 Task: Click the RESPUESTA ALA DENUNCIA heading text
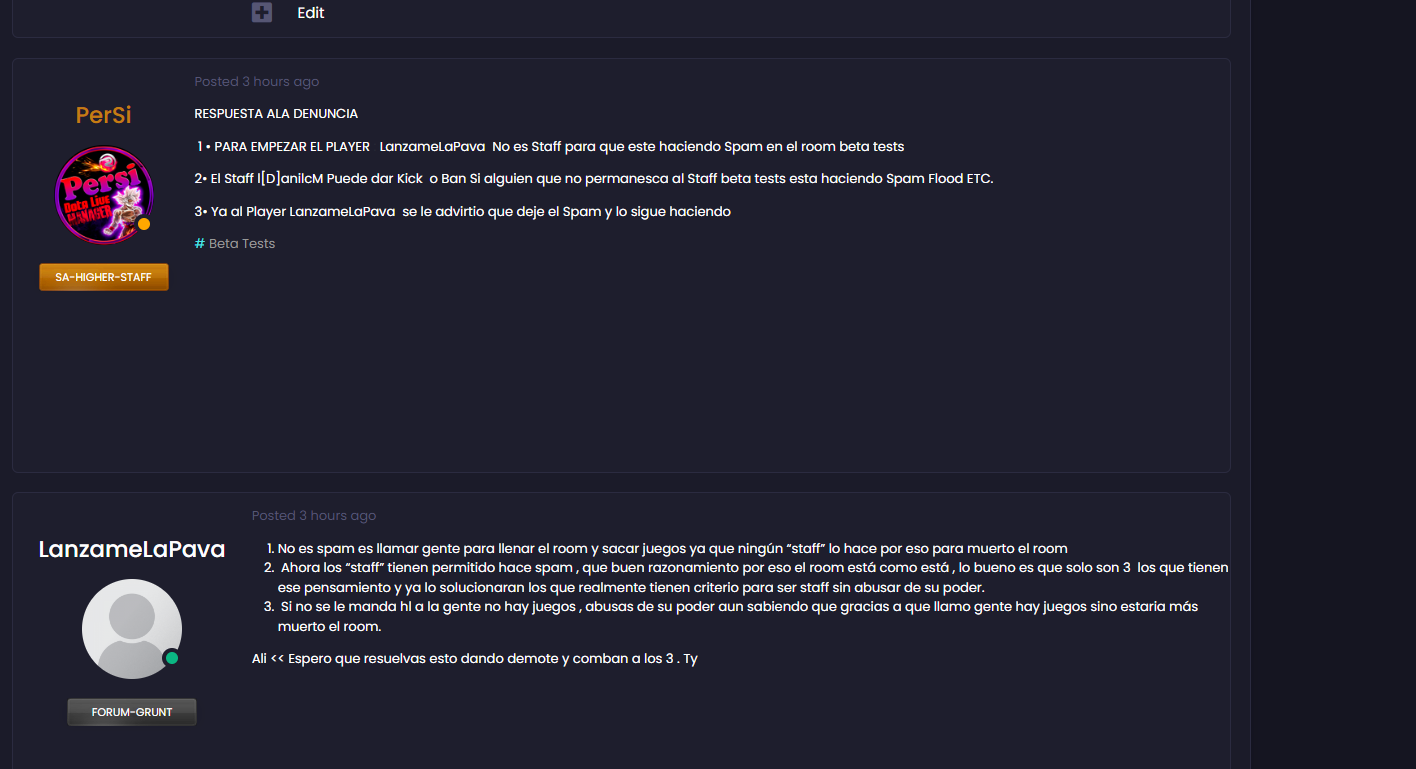[x=276, y=114]
